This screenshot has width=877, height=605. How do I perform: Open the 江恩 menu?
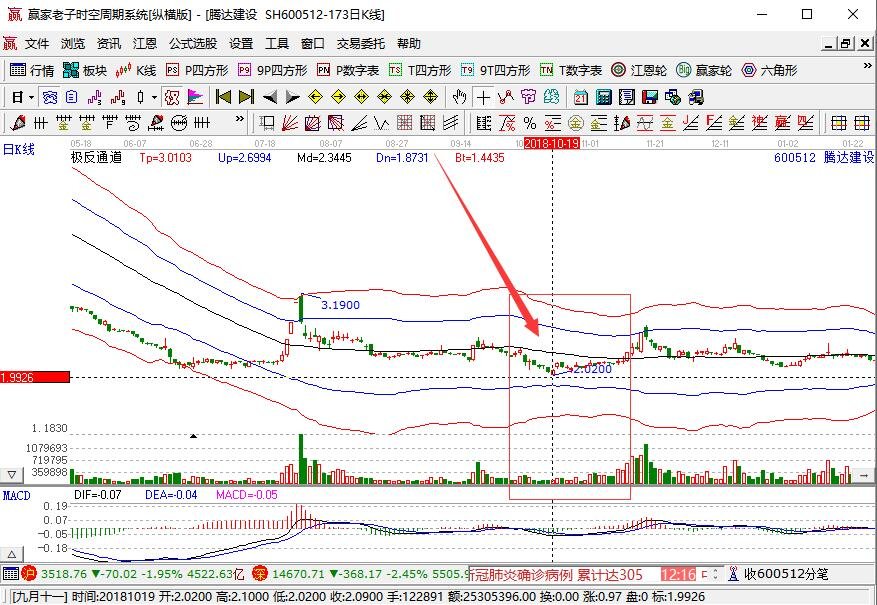click(x=145, y=44)
